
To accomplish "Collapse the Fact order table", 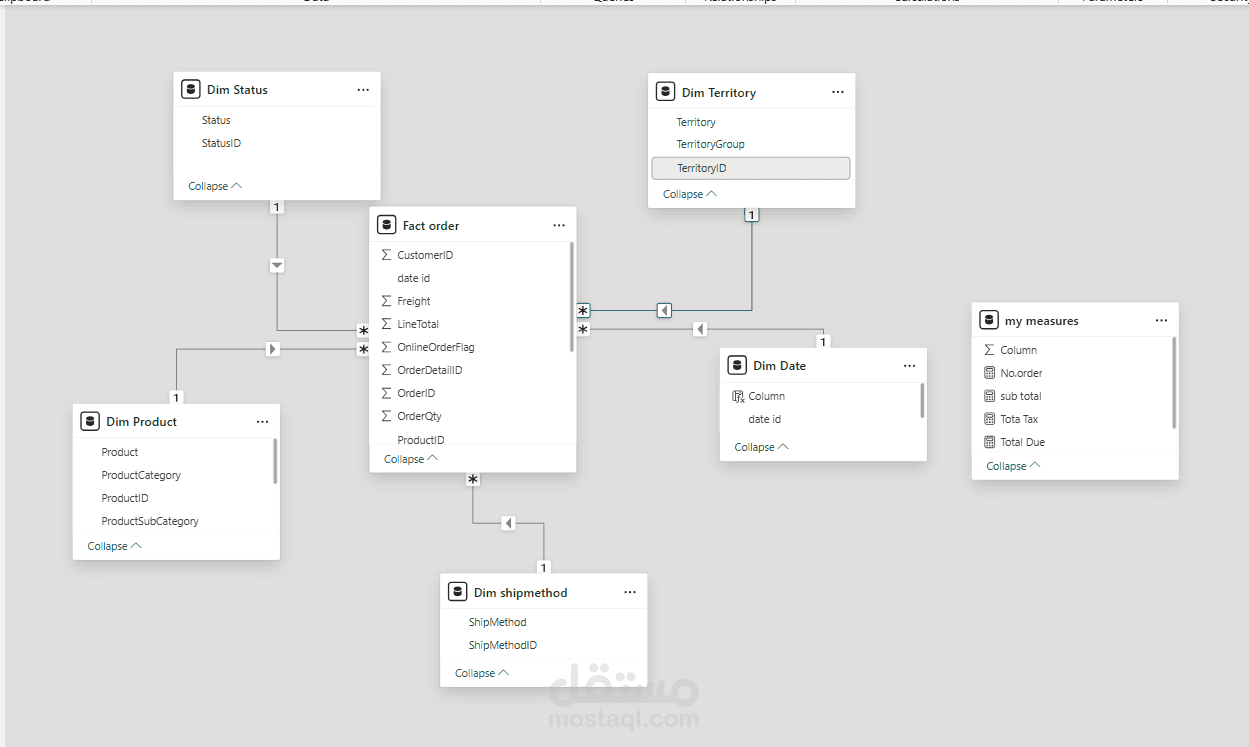I will 410,459.
